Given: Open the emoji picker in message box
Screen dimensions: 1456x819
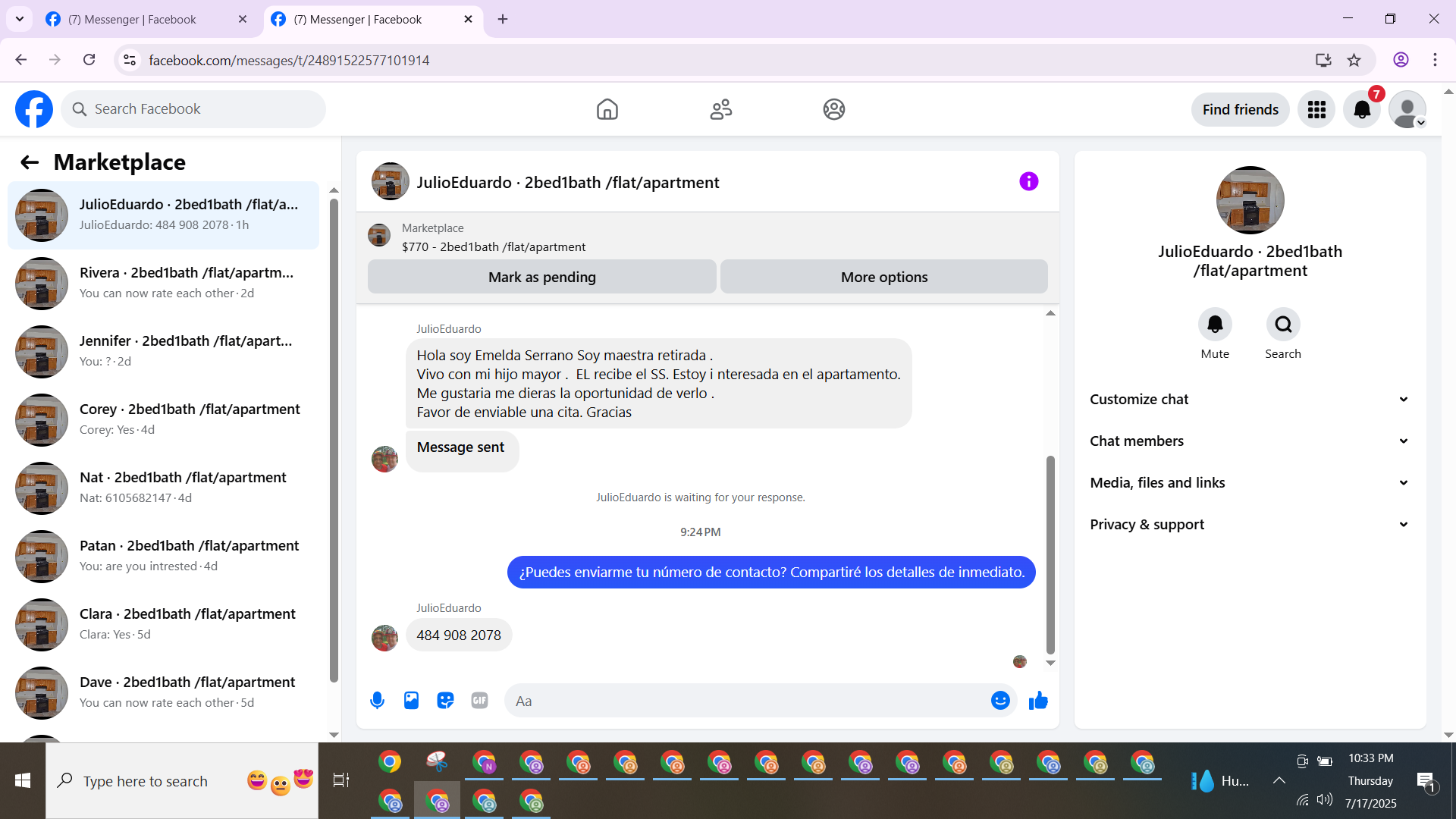Looking at the screenshot, I should pyautogui.click(x=1000, y=701).
